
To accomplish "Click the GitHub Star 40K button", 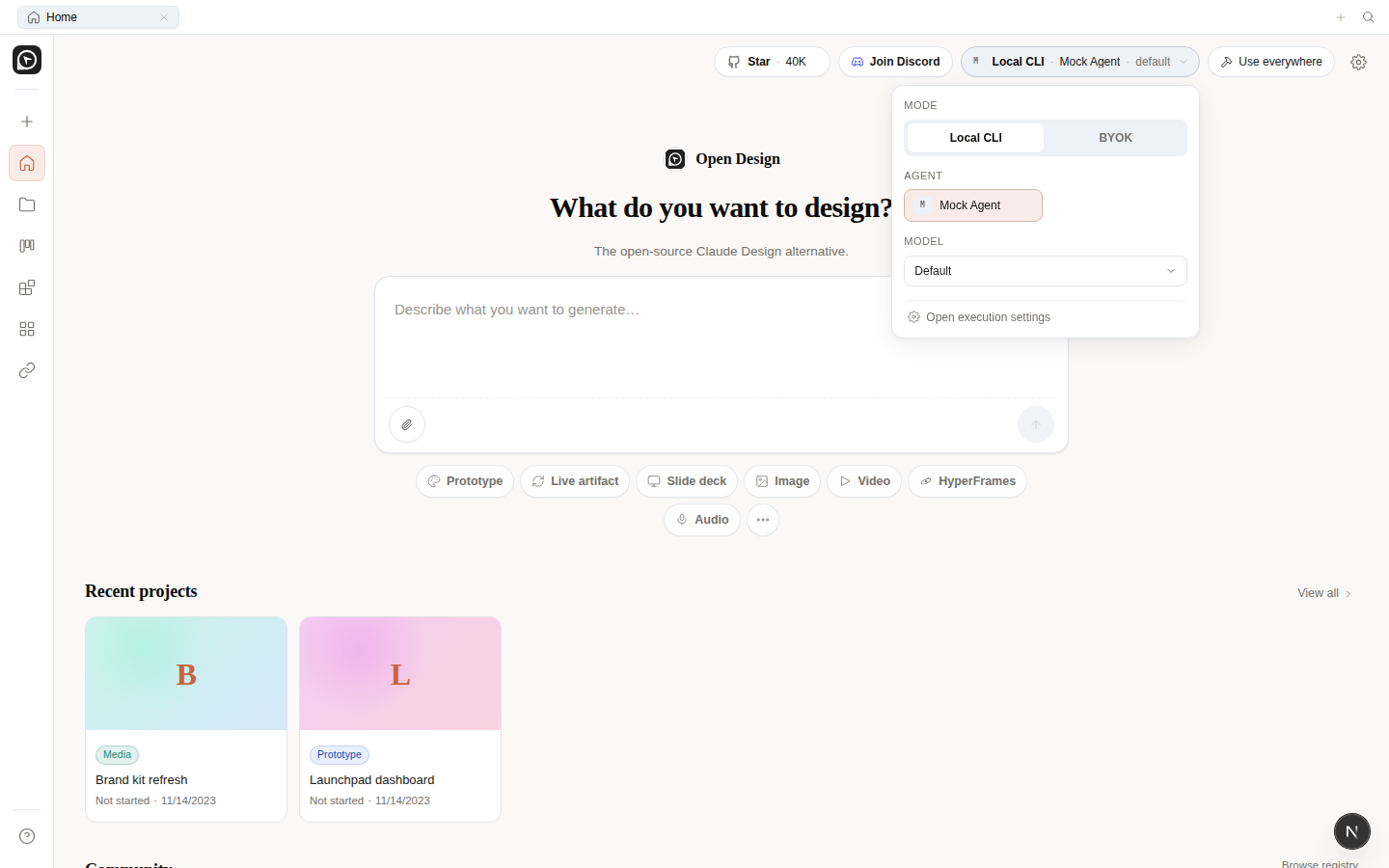I will coord(772,62).
